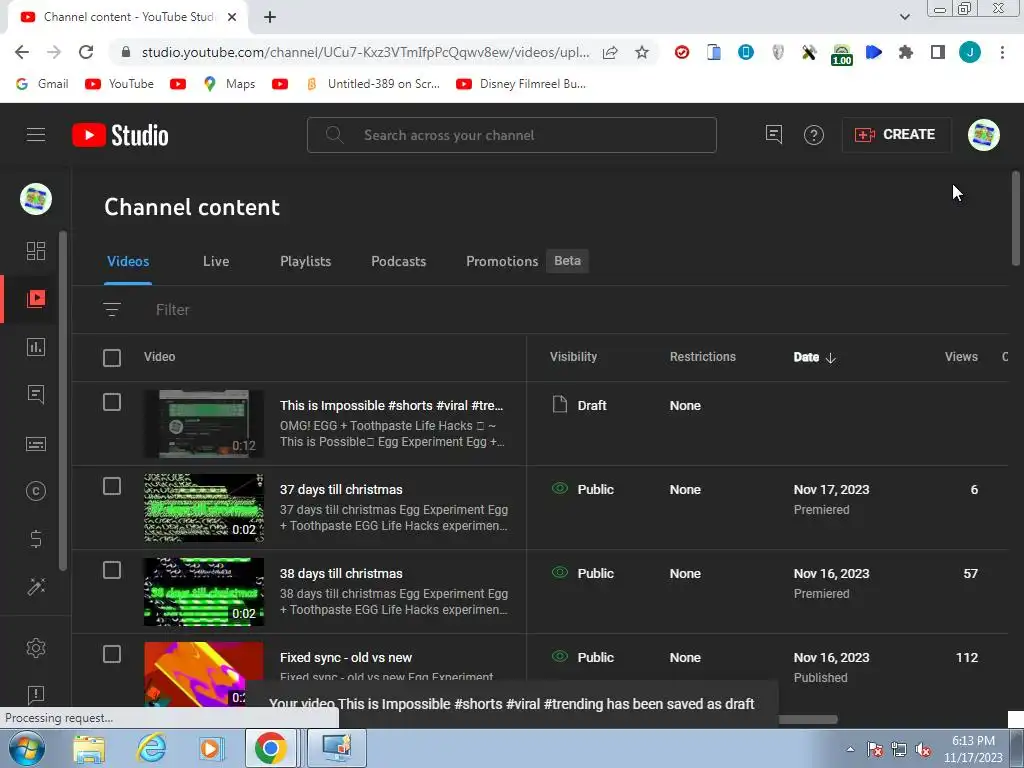
Task: Check the '37 days till christmas' row
Action: click(112, 487)
